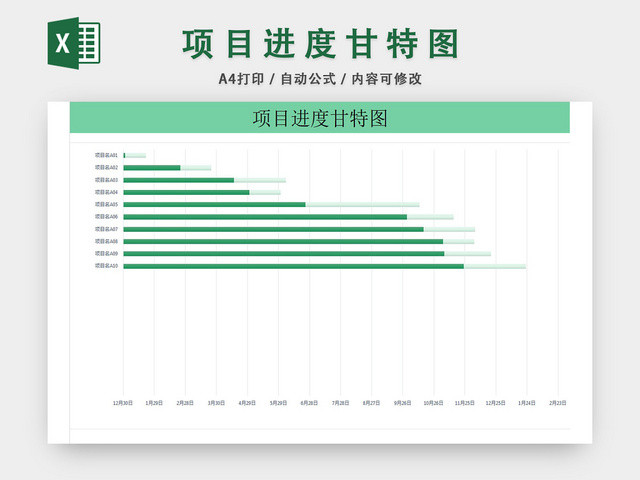Viewport: 640px width, 480px height.
Task: Select the 项目名A03 row label
Action: tap(106, 180)
